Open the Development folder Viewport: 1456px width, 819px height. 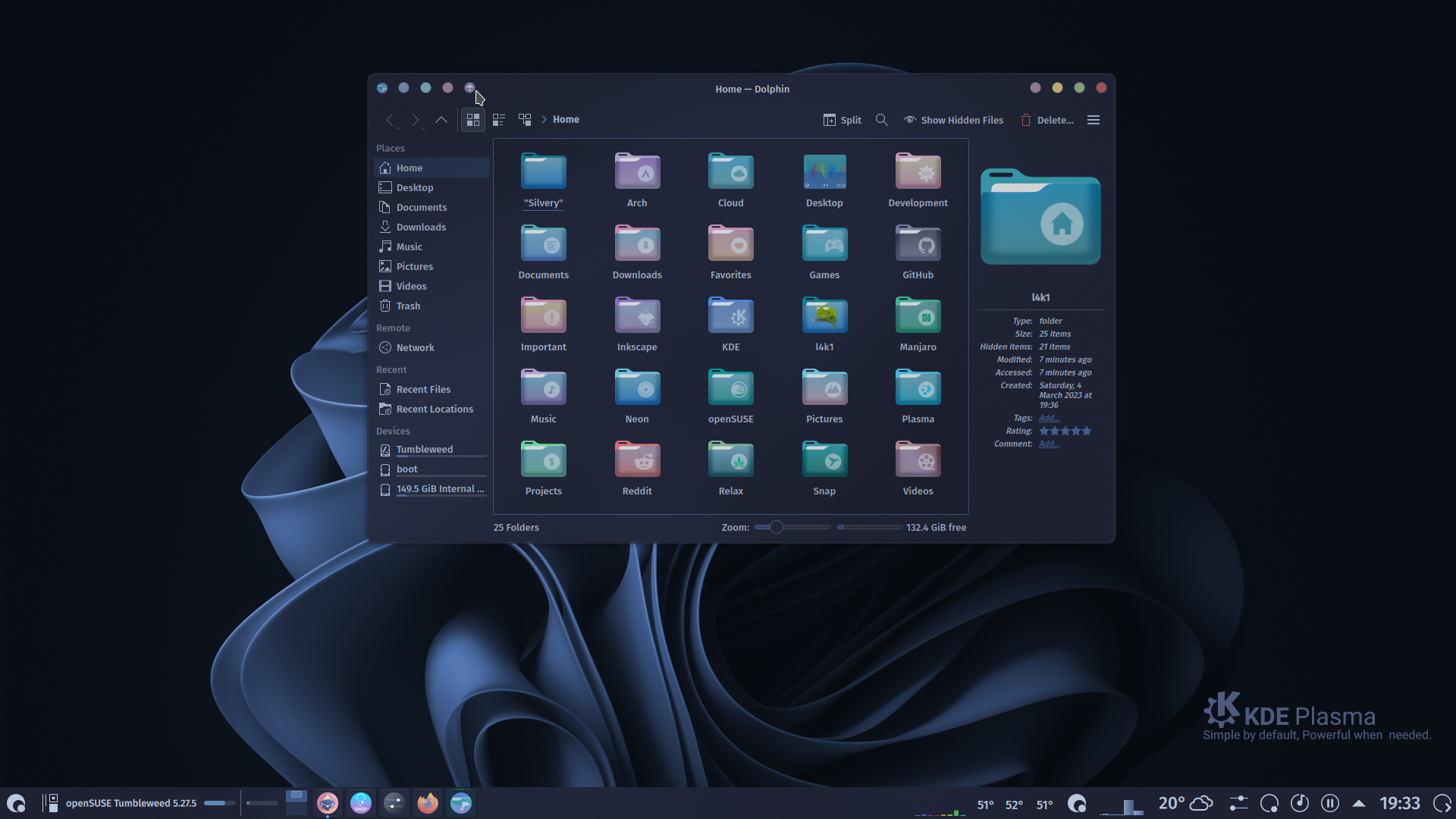click(x=918, y=180)
